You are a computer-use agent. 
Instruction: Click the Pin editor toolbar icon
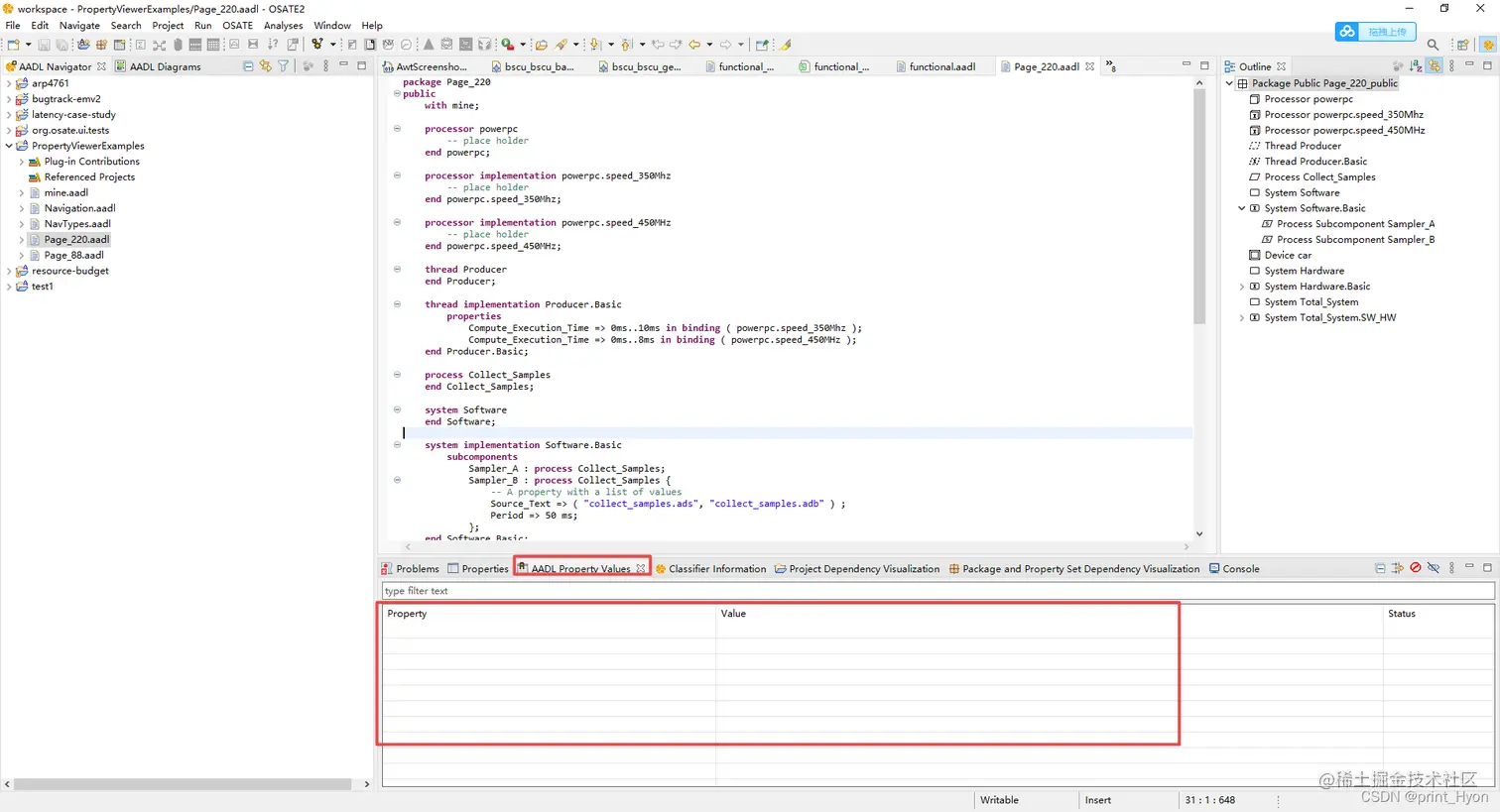coord(761,45)
